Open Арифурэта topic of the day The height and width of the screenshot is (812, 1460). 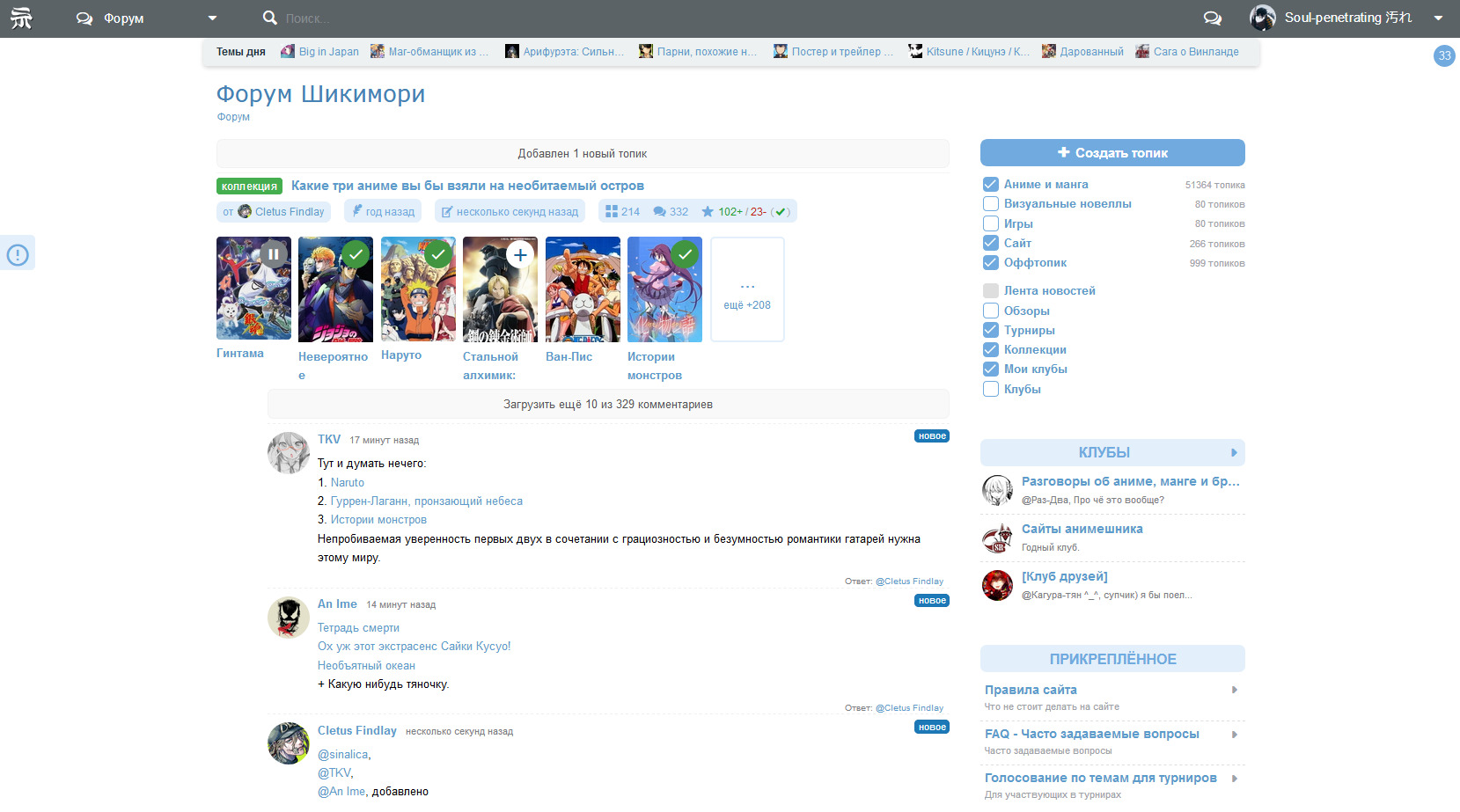click(573, 51)
